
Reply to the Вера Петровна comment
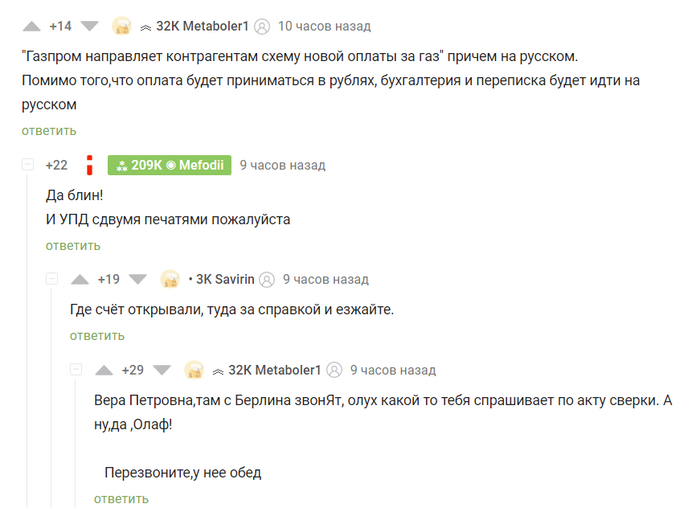121,498
